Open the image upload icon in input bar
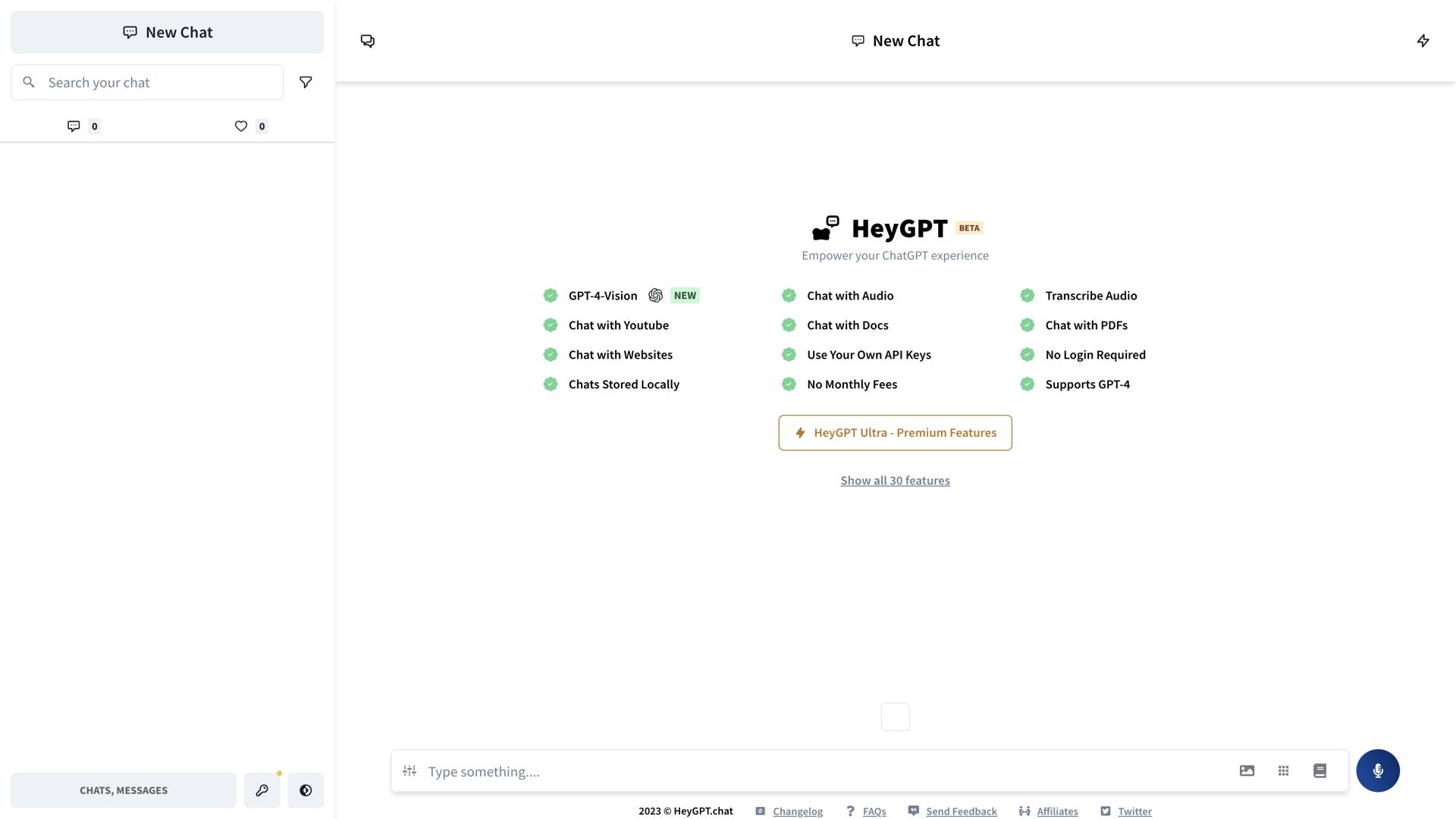This screenshot has height=819, width=1456. 1247,770
